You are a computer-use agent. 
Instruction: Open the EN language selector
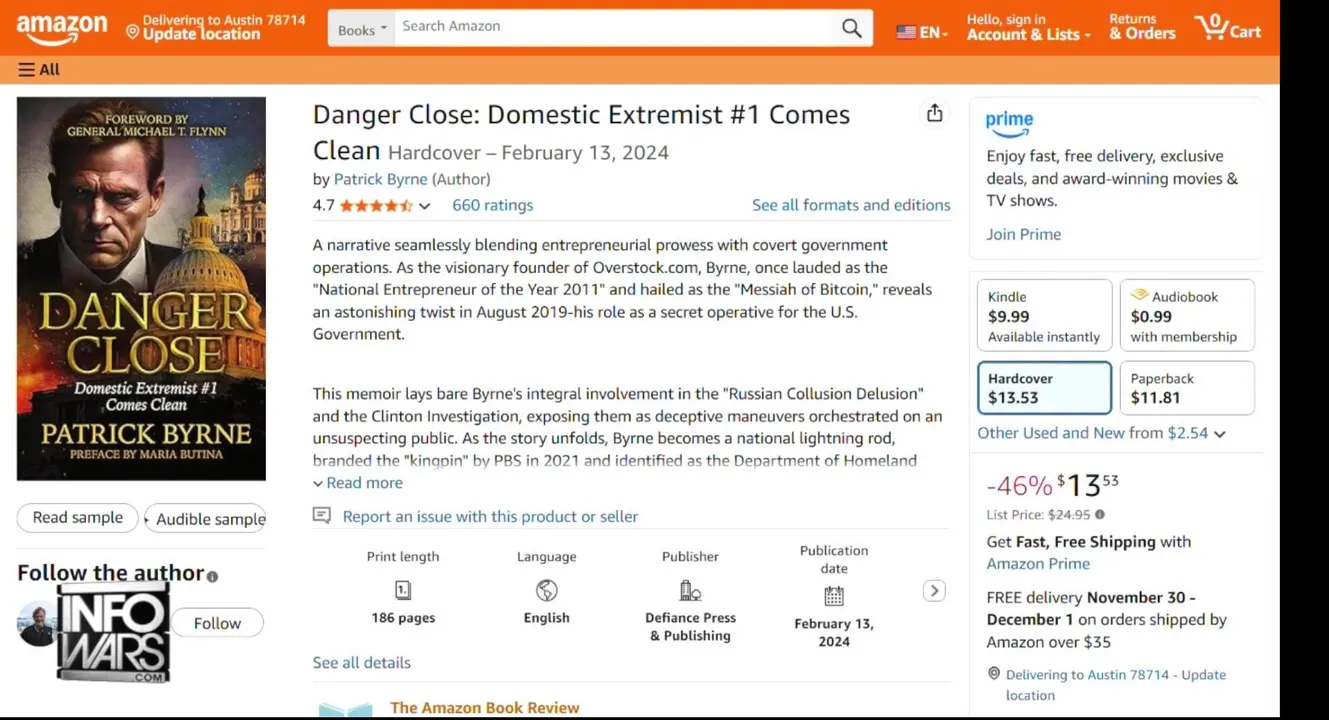pos(922,32)
